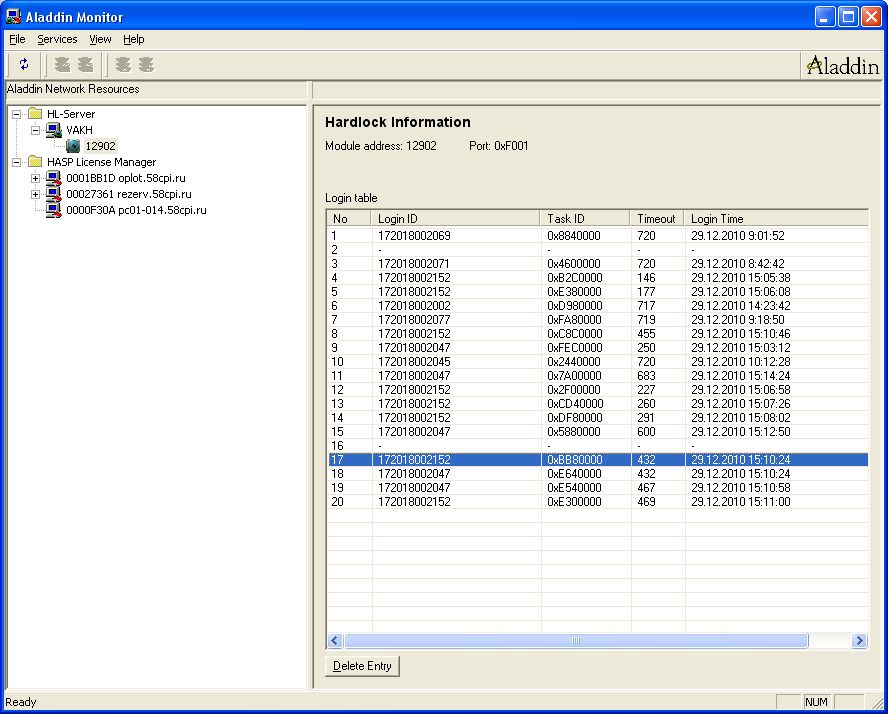The height and width of the screenshot is (714, 888).
Task: Select the 00027361 rezerv.58cpi.ru label
Action: 129,194
